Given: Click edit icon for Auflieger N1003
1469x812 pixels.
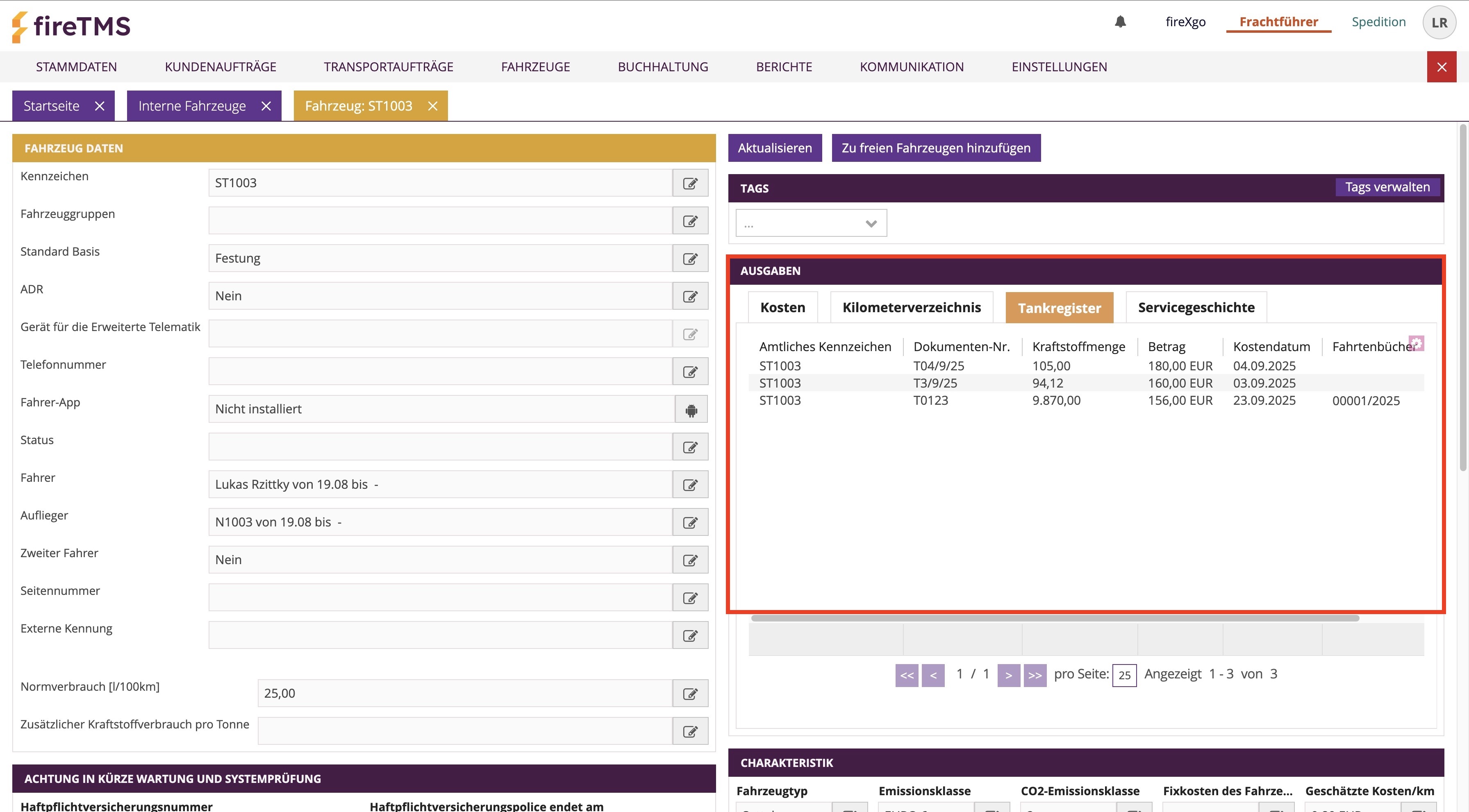Looking at the screenshot, I should [690, 522].
